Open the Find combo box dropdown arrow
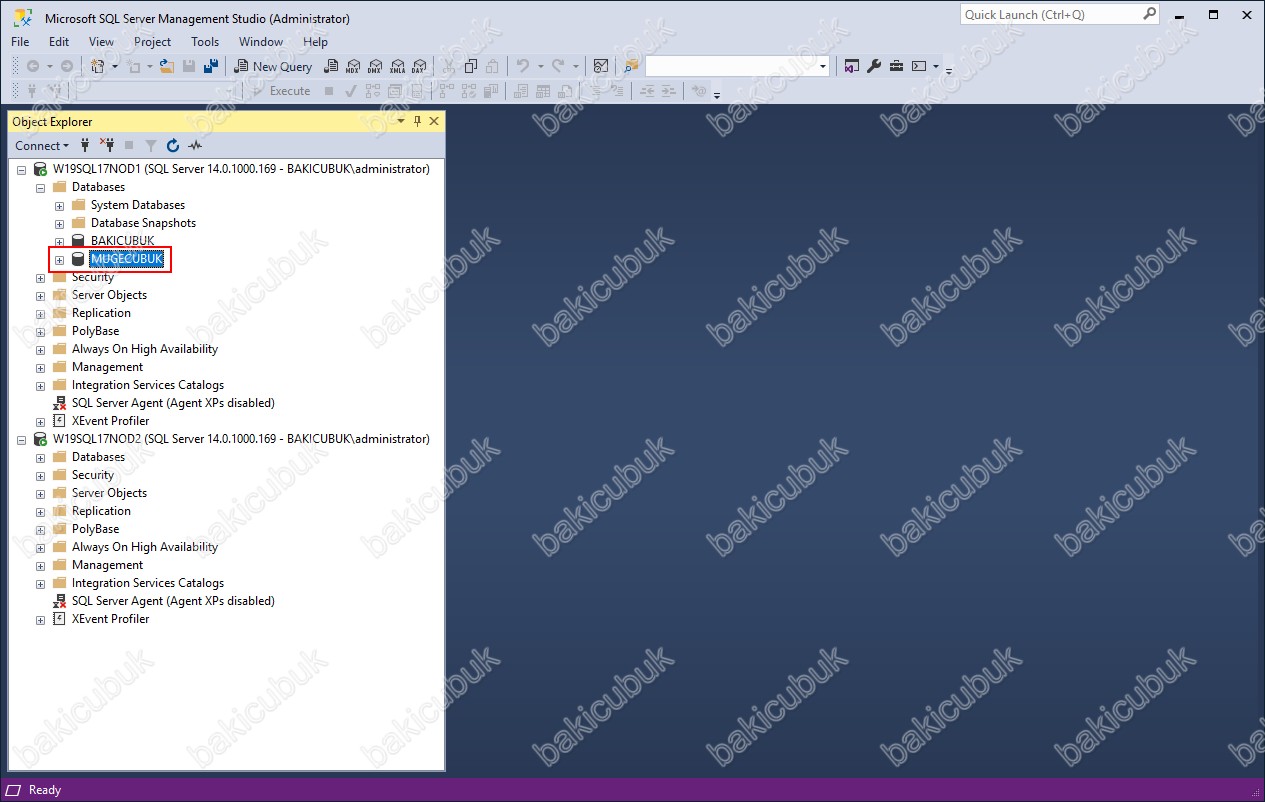This screenshot has width=1265, height=802. click(823, 66)
